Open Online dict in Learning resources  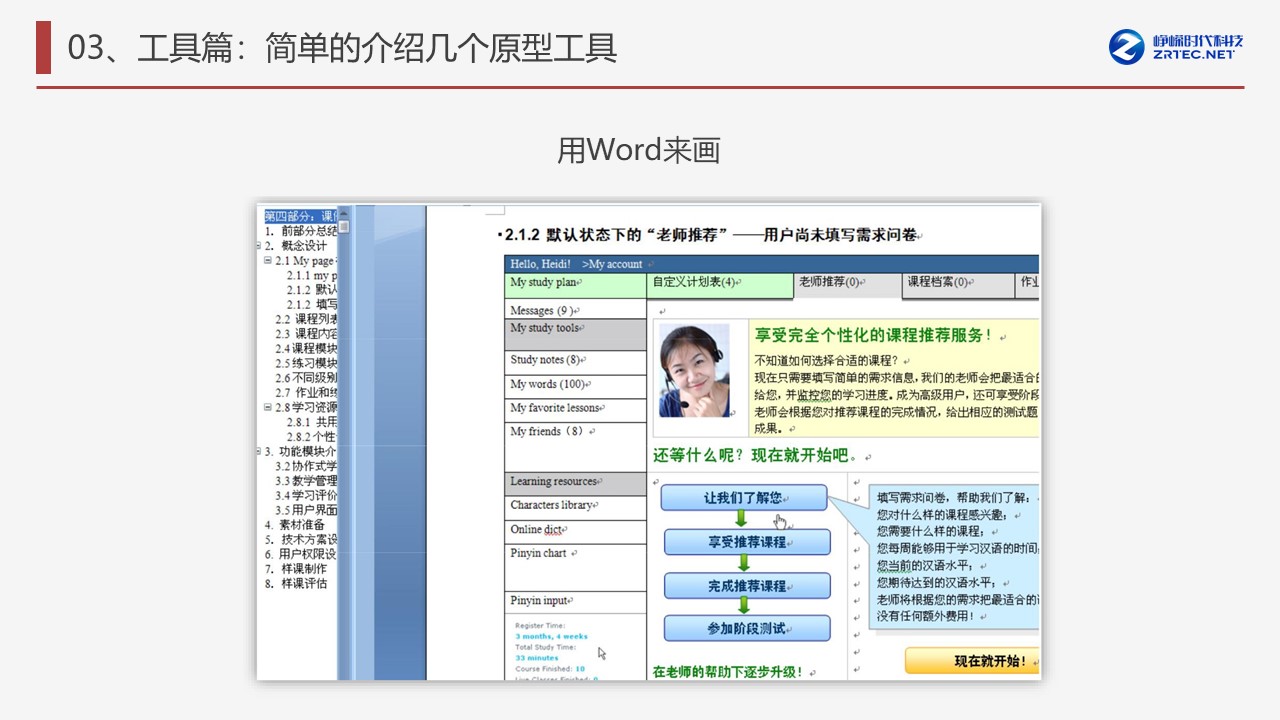538,530
